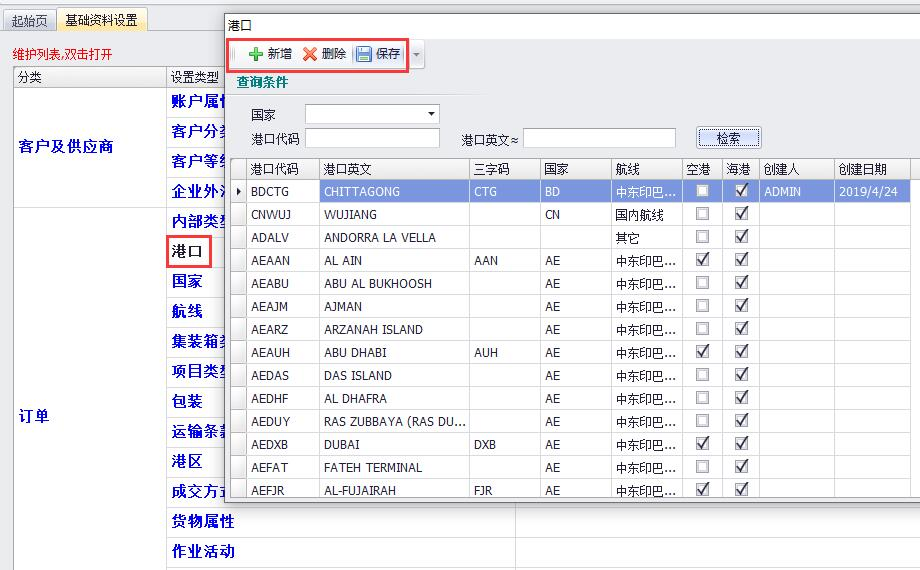Select the AL-FUJAIRAH cell

(x=394, y=490)
